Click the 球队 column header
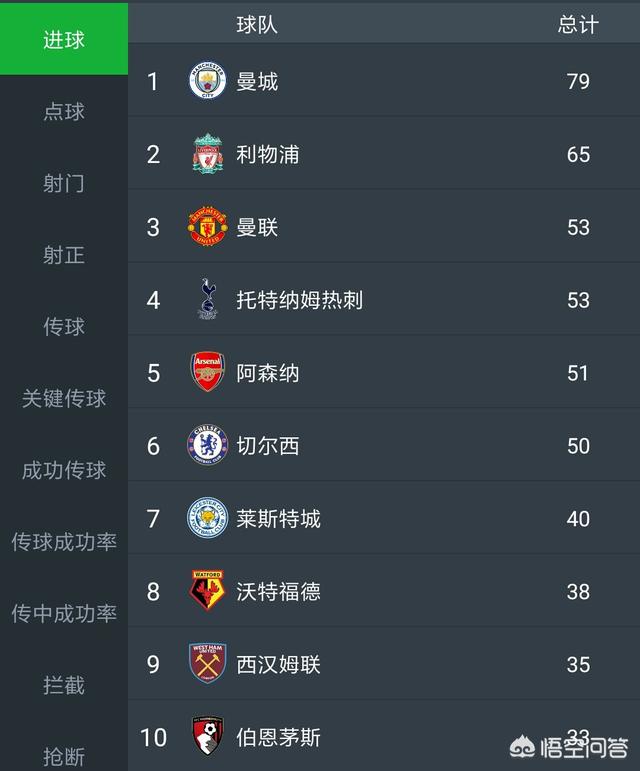640x771 pixels. pyautogui.click(x=257, y=25)
